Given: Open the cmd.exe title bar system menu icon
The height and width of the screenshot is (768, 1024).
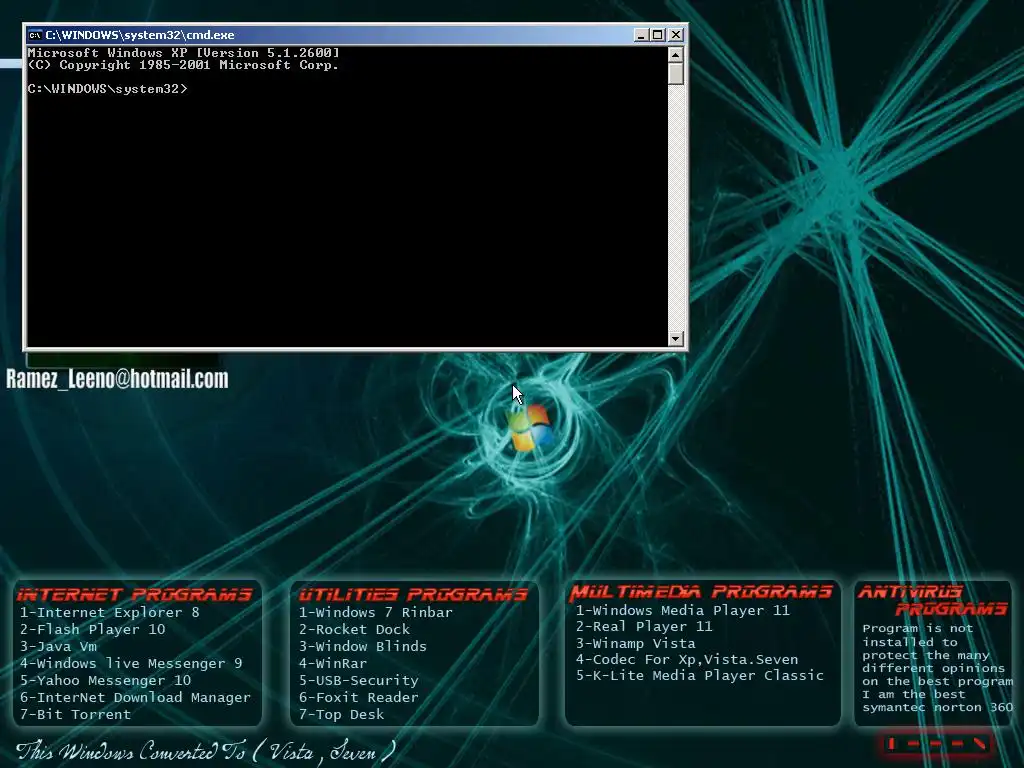Looking at the screenshot, I should (35, 35).
